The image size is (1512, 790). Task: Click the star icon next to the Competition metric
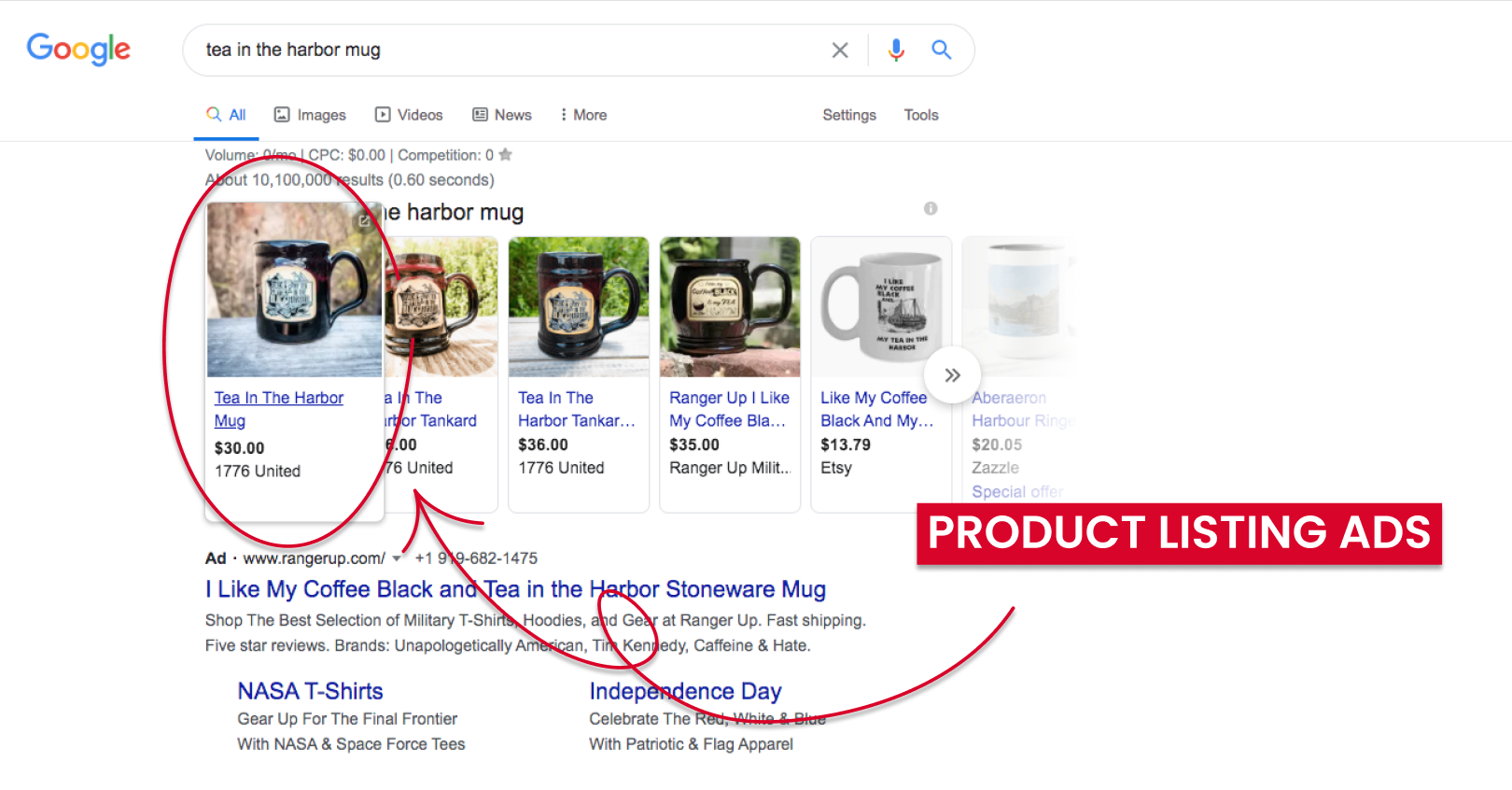(505, 154)
